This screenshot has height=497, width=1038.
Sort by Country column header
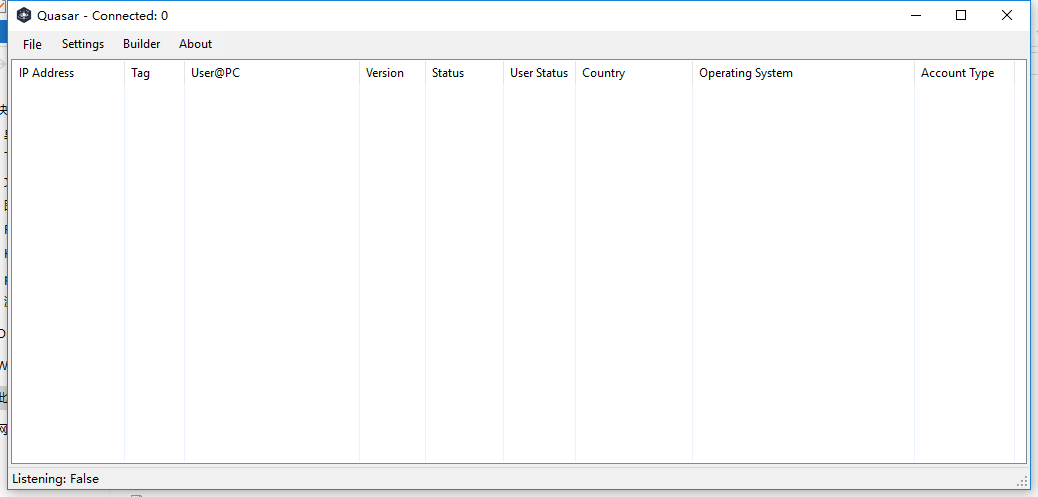(634, 73)
